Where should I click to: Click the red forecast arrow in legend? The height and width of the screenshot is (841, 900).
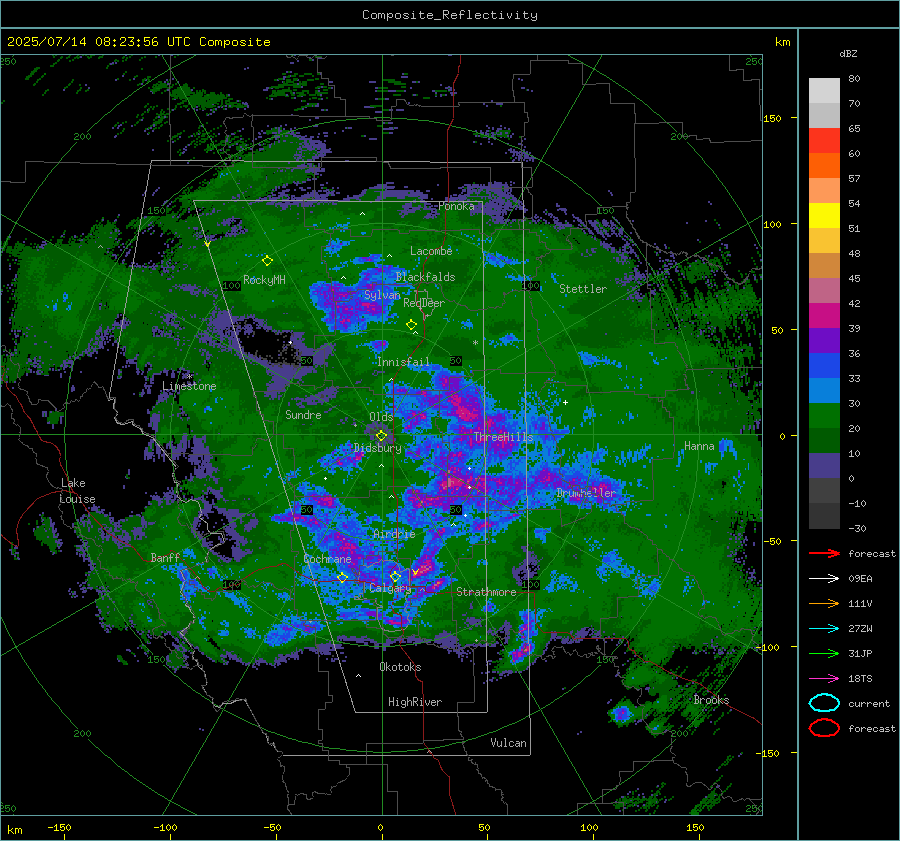(x=824, y=553)
